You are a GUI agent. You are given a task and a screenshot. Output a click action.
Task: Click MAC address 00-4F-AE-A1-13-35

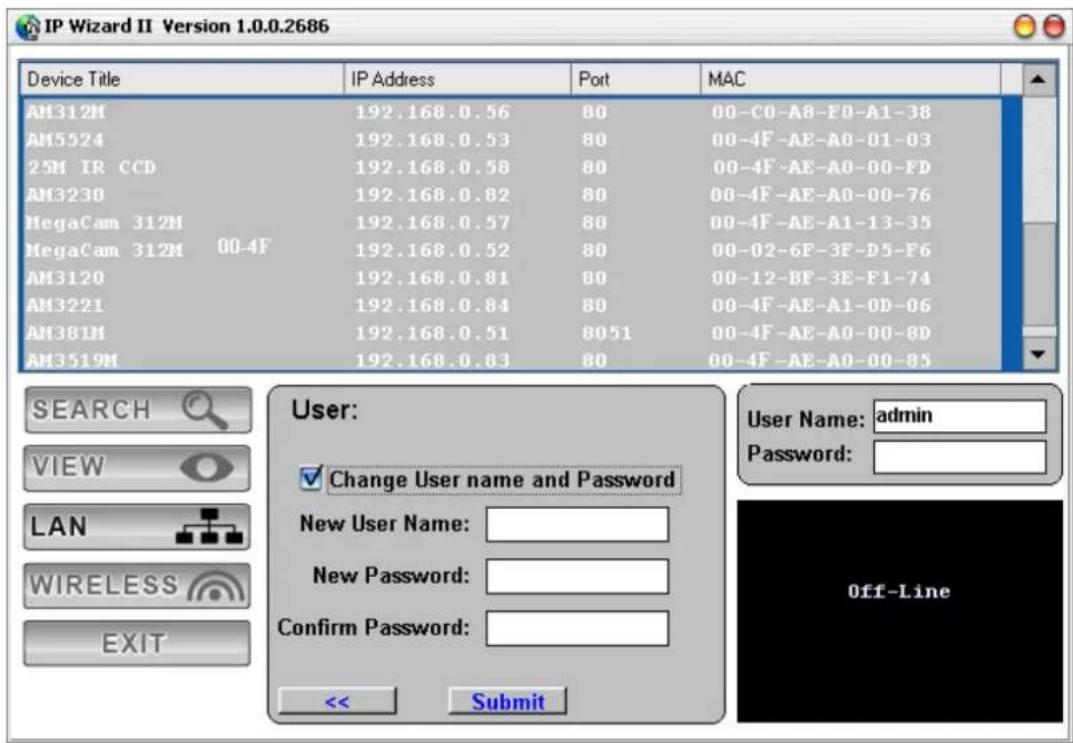[820, 222]
